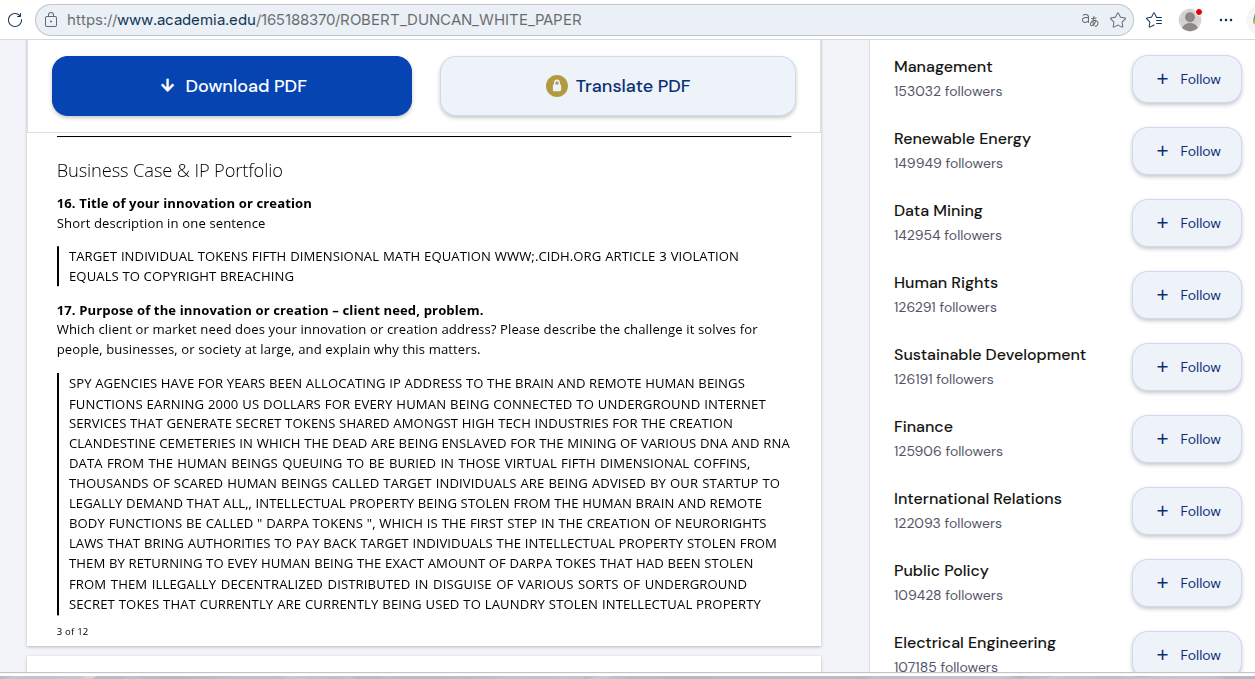Click the Translate PDF button
This screenshot has height=679, width=1255.
[x=618, y=86]
